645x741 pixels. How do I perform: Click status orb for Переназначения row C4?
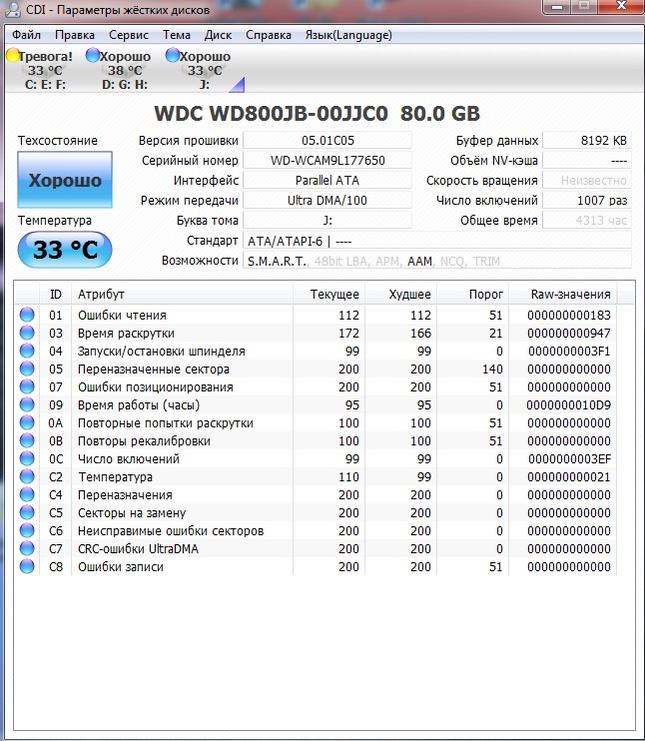pos(27,494)
